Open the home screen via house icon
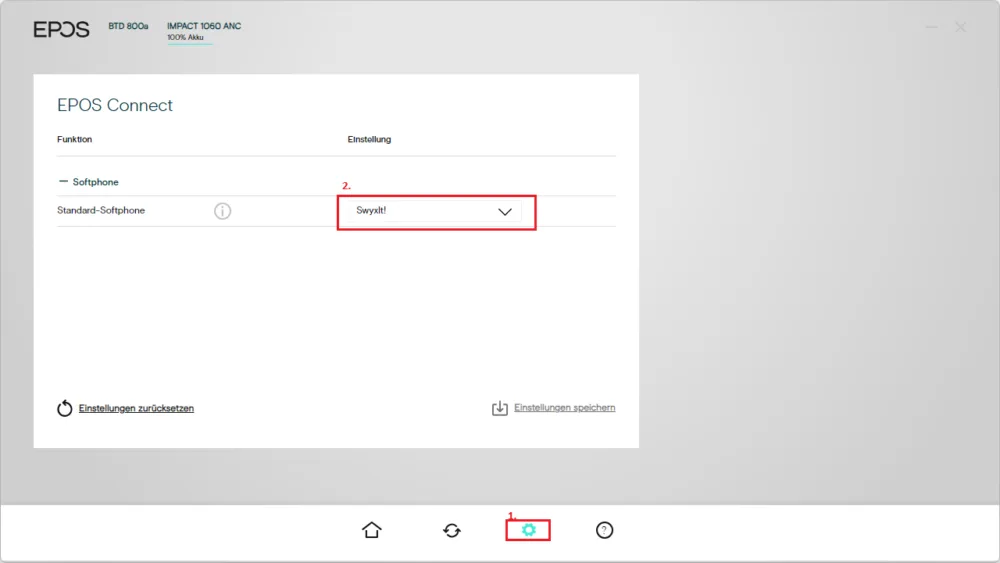Viewport: 1000px width, 563px height. 372,530
